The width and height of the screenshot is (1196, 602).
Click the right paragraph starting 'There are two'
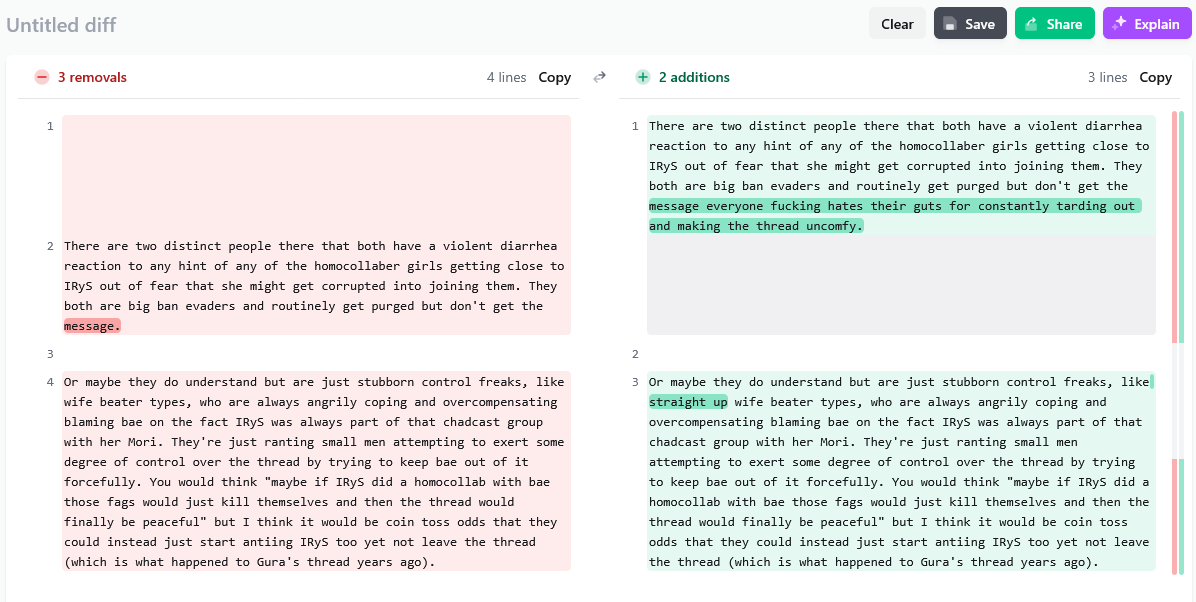pos(902,175)
